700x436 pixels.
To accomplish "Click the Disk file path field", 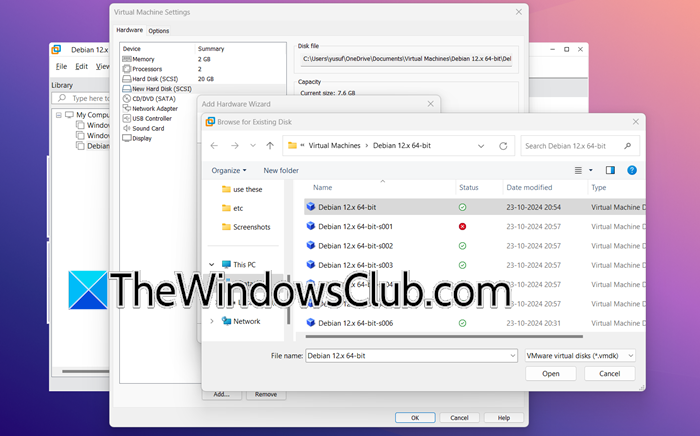I will 406,59.
